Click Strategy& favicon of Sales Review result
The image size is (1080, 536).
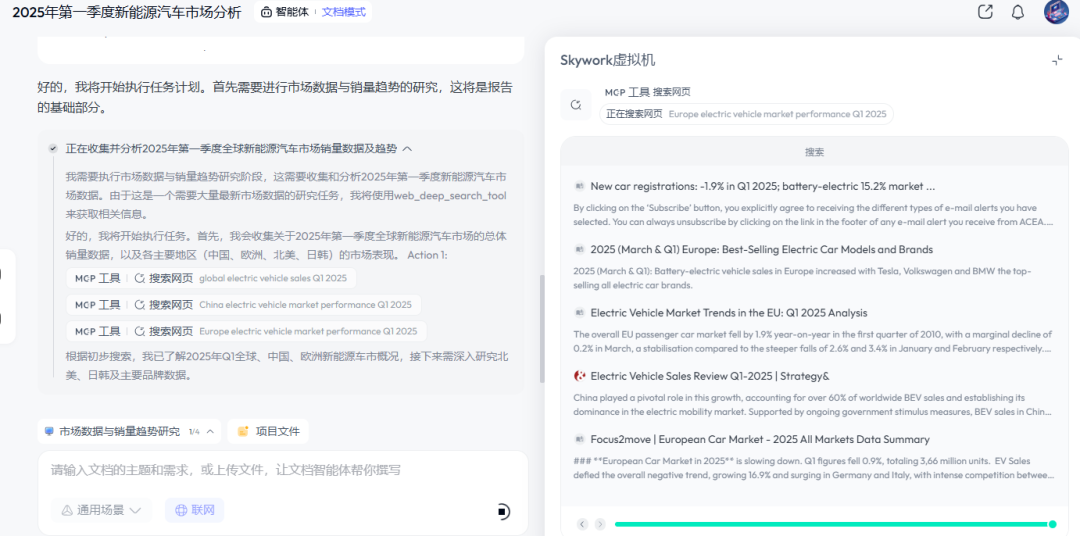(579, 376)
